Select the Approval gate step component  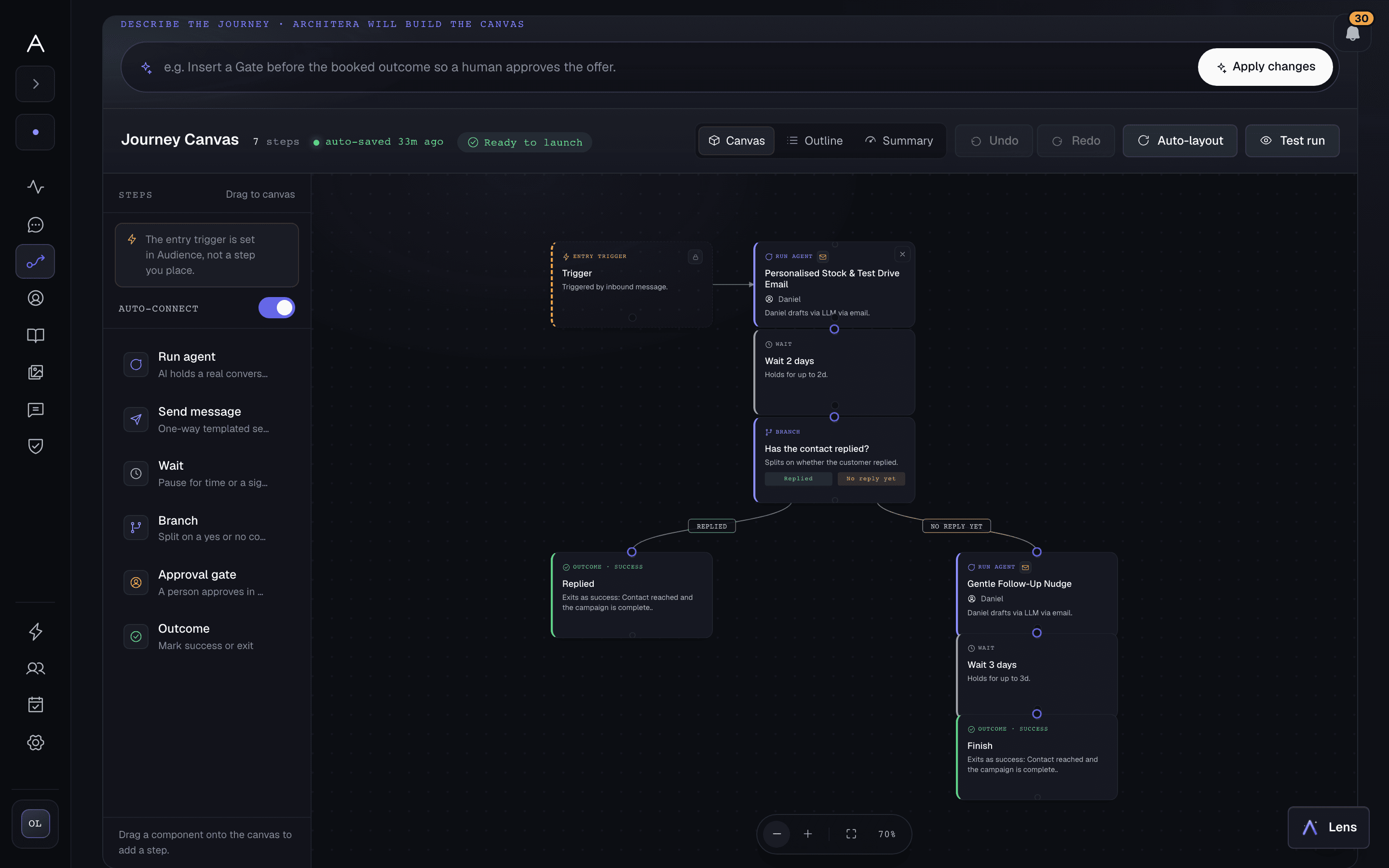coord(207,582)
